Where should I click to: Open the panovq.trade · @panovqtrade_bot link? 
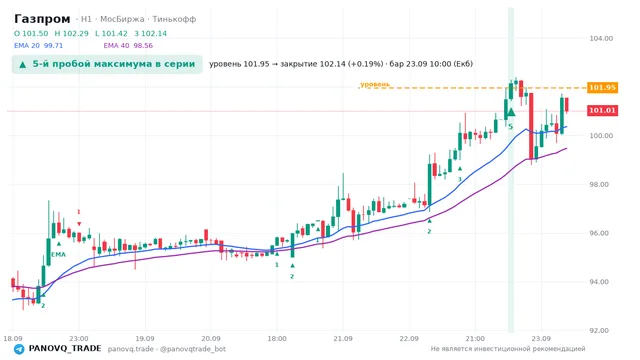click(167, 349)
